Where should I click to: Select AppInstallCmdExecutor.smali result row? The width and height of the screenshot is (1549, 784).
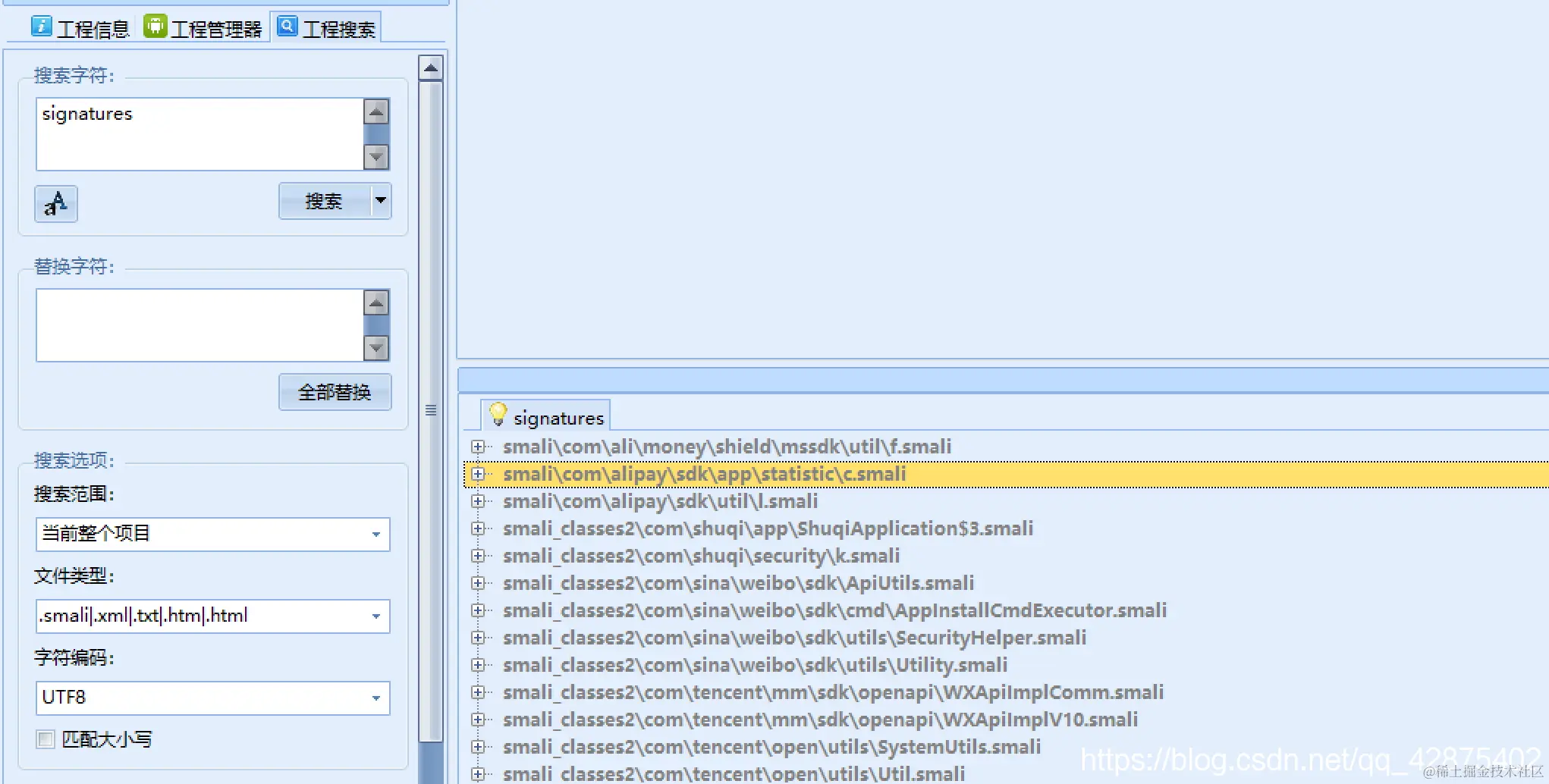[x=834, y=610]
